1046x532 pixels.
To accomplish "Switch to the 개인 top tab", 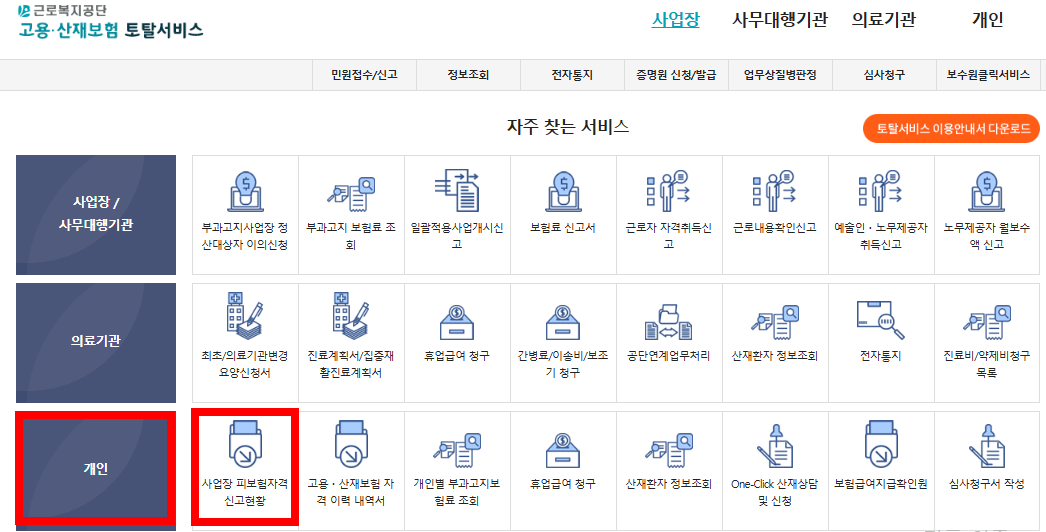I will pos(988,19).
